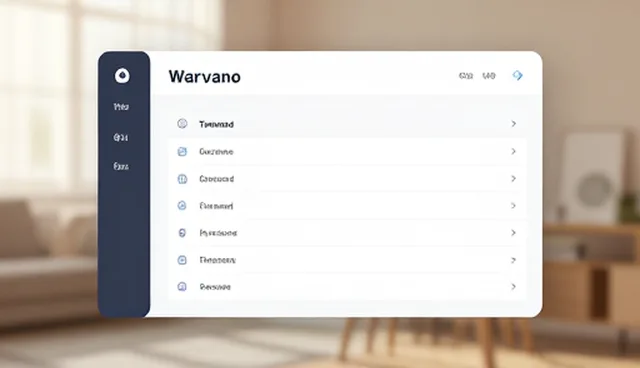640x368 pixels.
Task: Select the bottom sidebar menu item
Action: (121, 166)
